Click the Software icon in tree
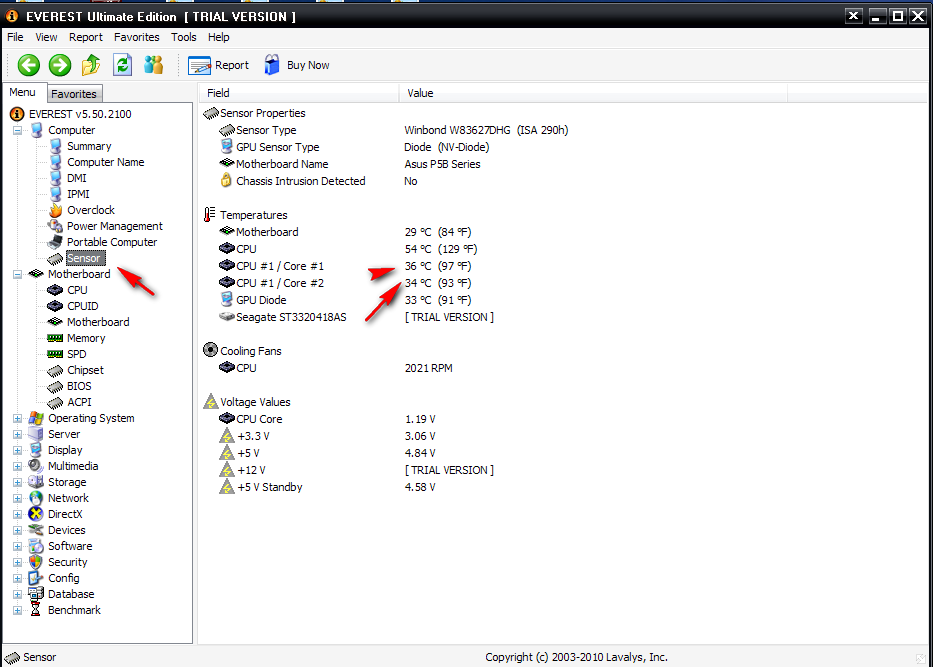The height and width of the screenshot is (667, 933). click(36, 546)
